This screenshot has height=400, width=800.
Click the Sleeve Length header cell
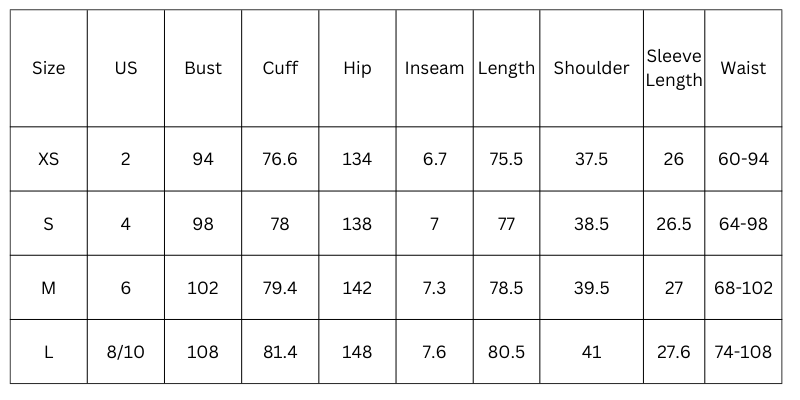click(x=673, y=68)
